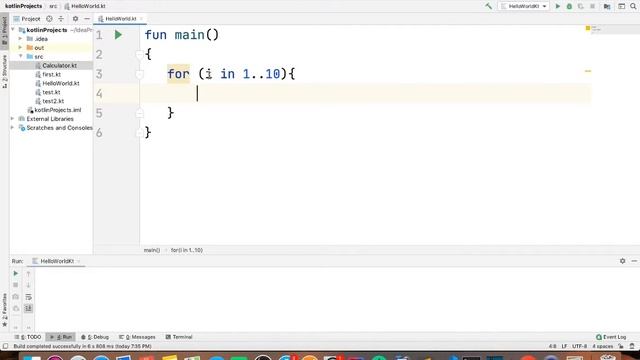The height and width of the screenshot is (360, 640).
Task: Click the disabled stop button in top toolbar
Action: click(x=592, y=6)
